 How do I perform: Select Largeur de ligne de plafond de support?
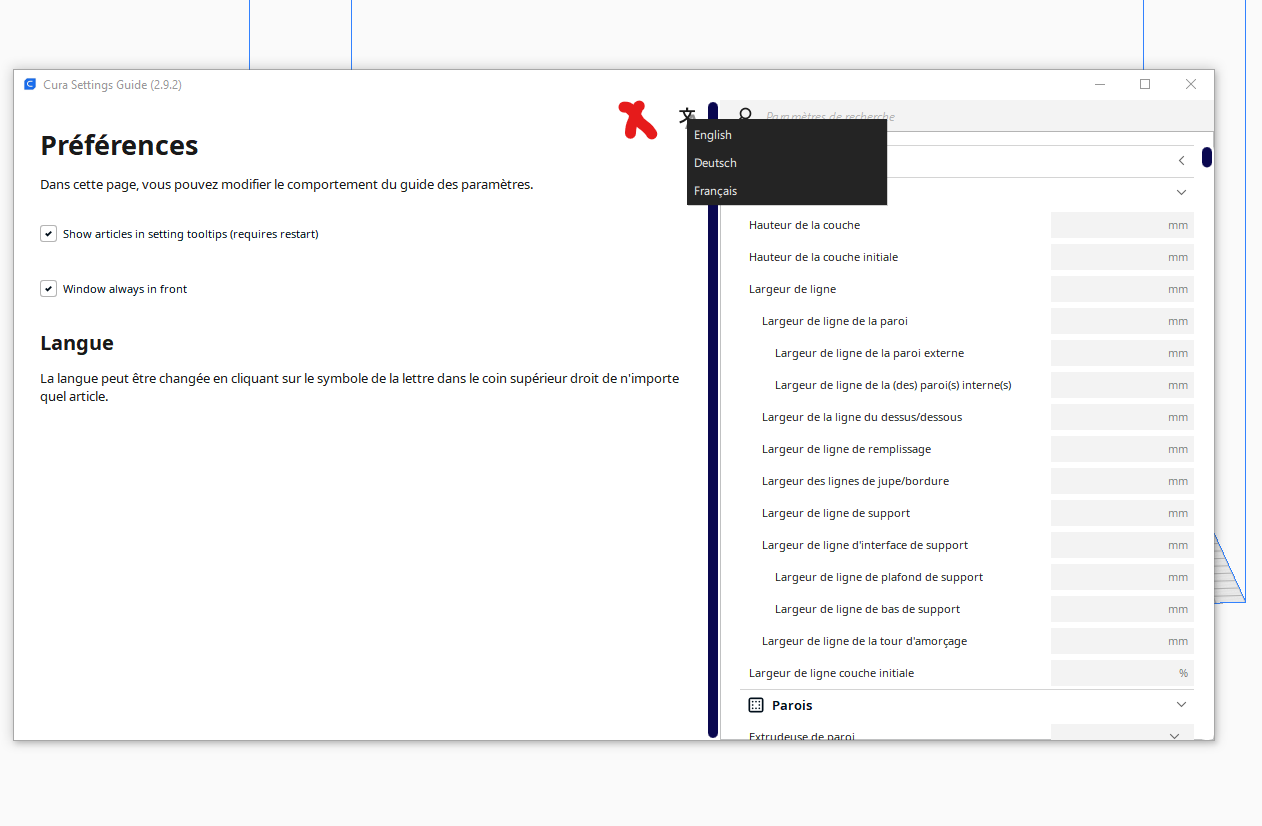point(879,577)
